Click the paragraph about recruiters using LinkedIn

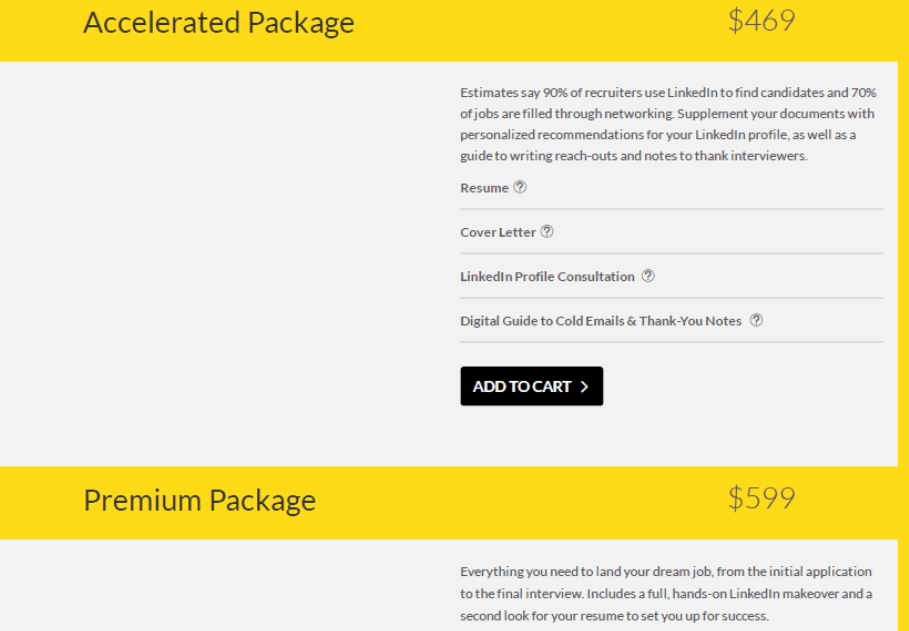(x=668, y=124)
